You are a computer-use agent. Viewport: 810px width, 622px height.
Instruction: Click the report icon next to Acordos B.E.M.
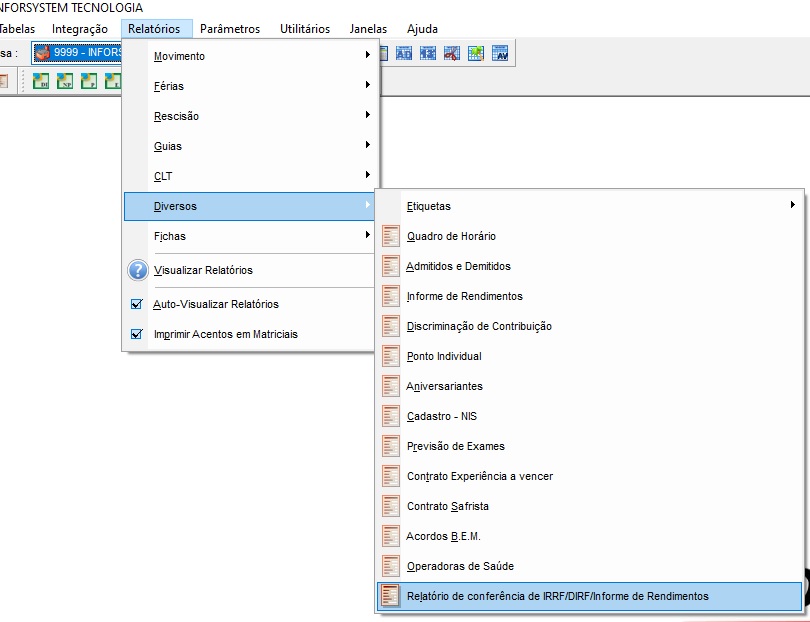391,536
